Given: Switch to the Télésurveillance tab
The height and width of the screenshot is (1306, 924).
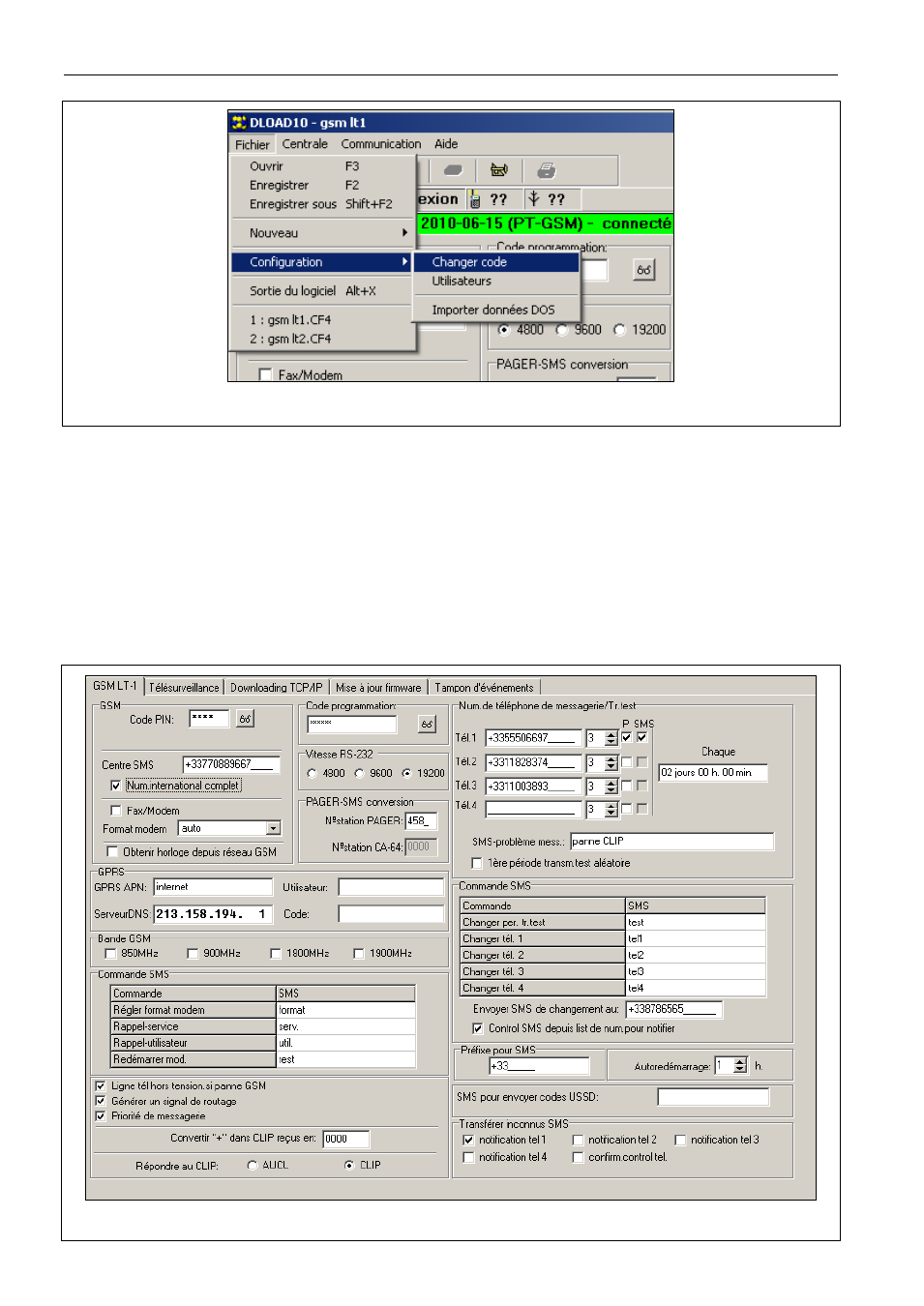Looking at the screenshot, I should click(x=184, y=688).
